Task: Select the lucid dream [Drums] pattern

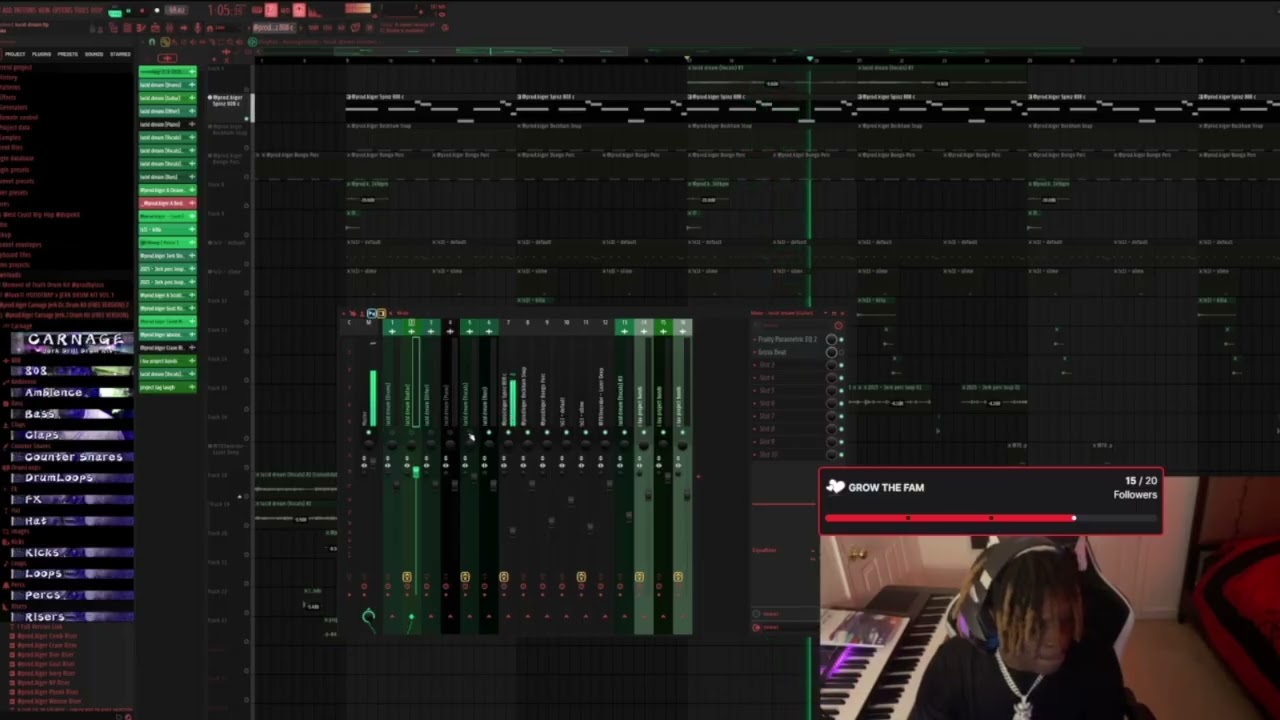Action: tap(168, 85)
